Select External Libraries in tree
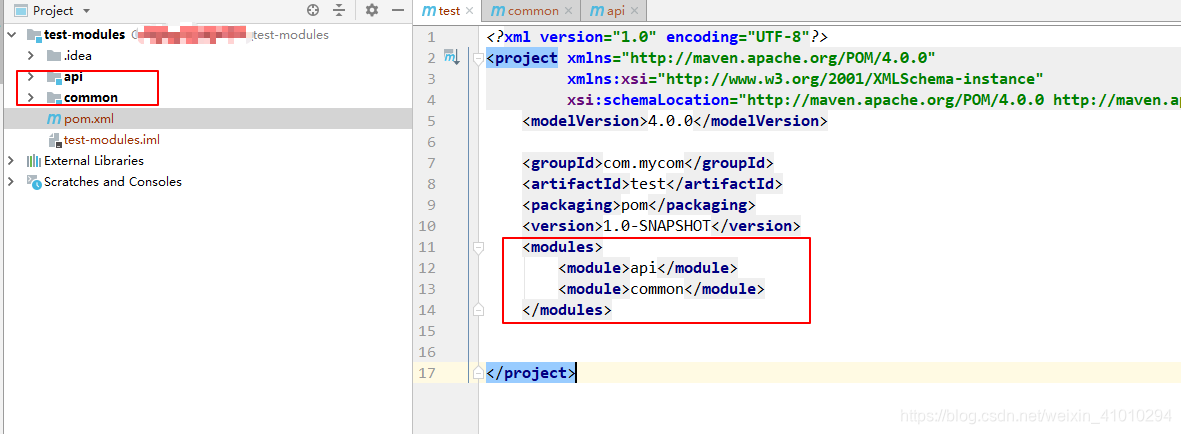The height and width of the screenshot is (434, 1181). [93, 160]
